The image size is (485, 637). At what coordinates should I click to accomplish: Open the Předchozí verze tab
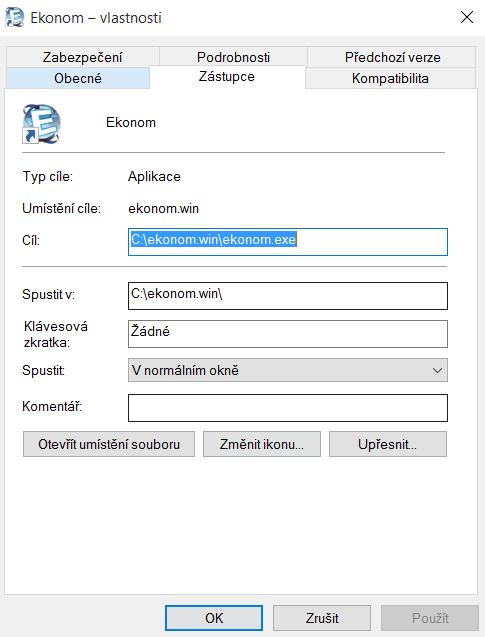(x=392, y=57)
